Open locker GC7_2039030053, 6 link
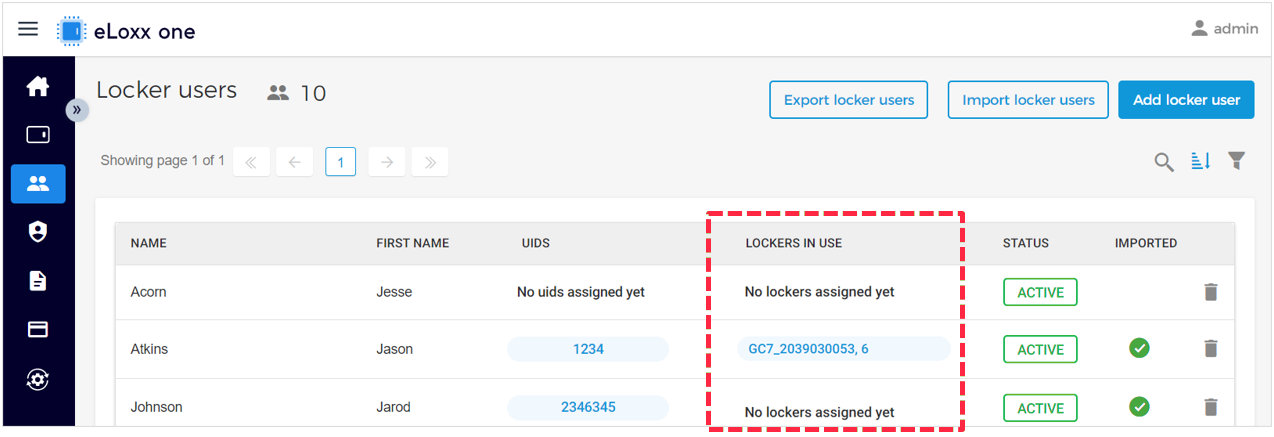 tap(844, 349)
